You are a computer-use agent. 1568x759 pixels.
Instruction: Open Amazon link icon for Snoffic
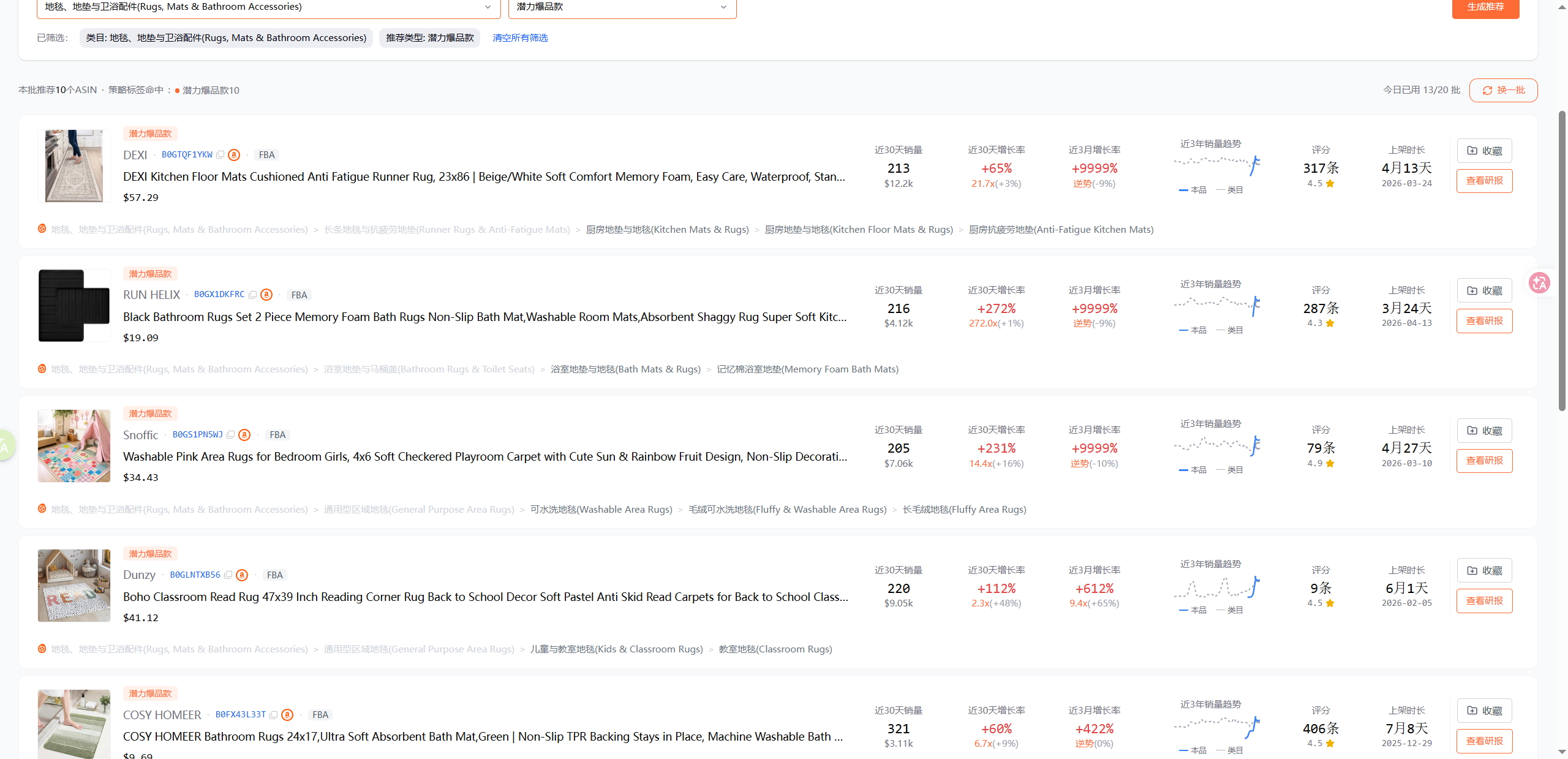pos(244,435)
